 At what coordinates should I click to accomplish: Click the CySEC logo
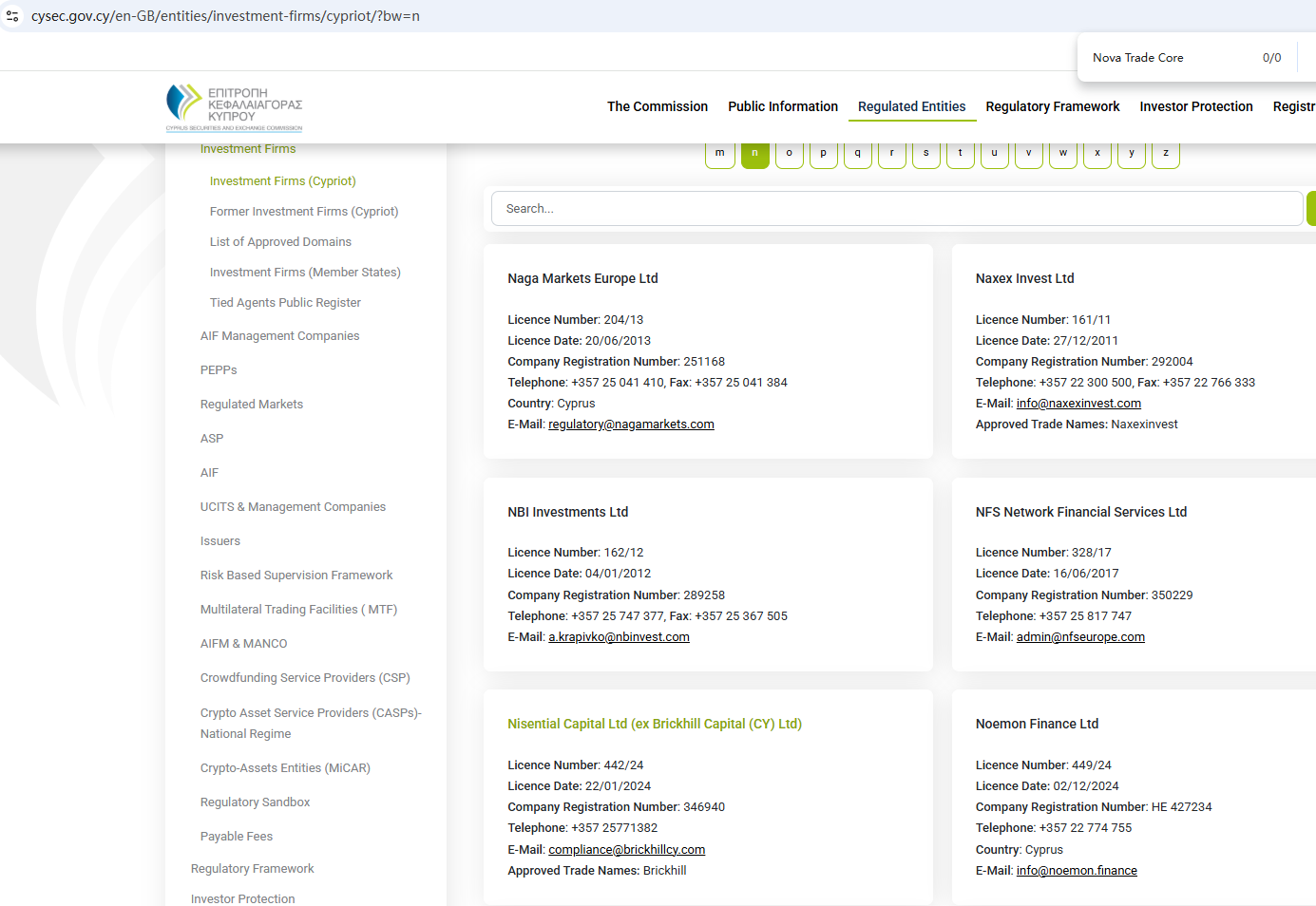point(234,107)
